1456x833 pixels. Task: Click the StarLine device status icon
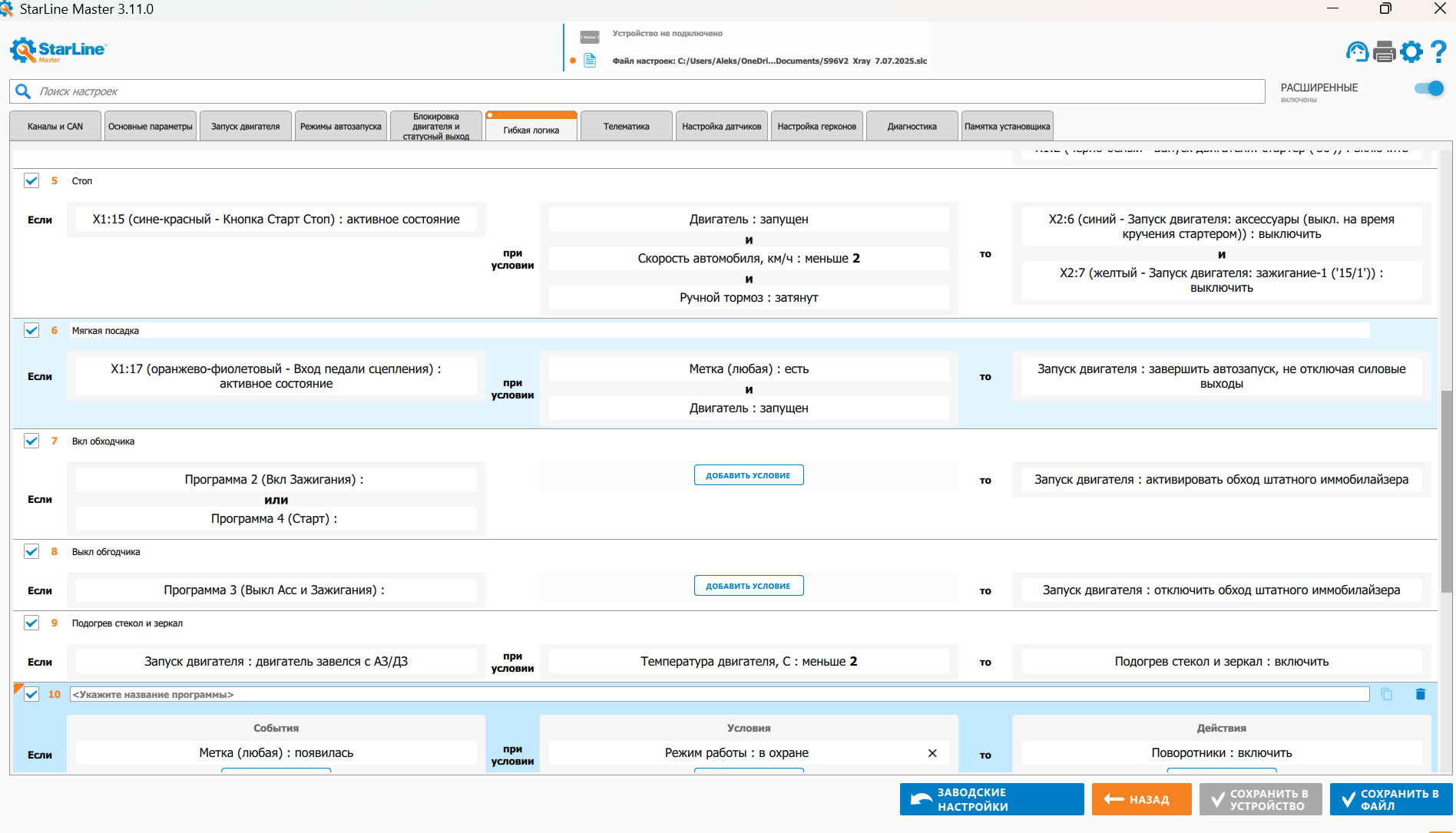(x=590, y=37)
